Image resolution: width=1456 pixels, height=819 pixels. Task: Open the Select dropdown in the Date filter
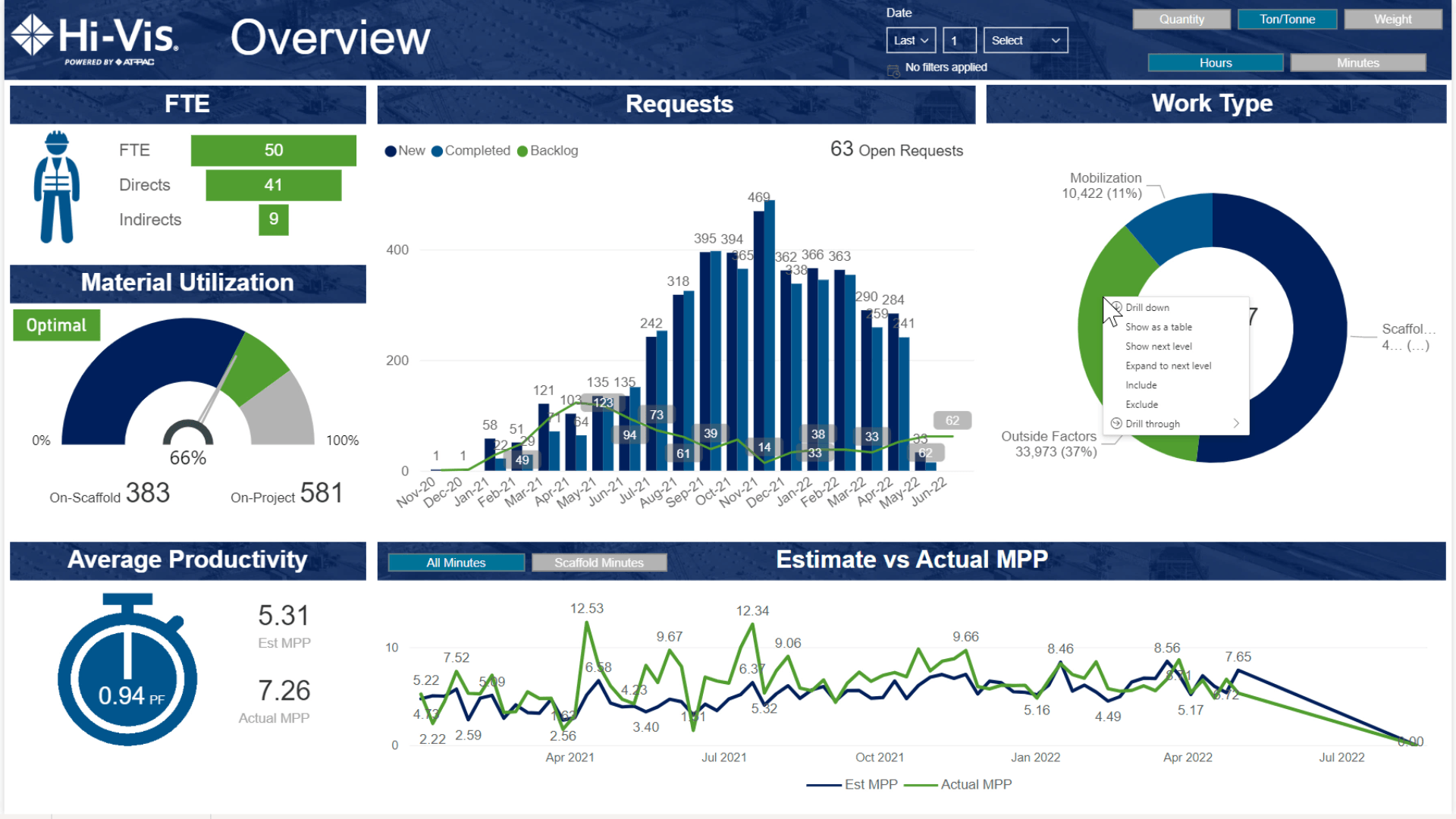pos(1025,39)
